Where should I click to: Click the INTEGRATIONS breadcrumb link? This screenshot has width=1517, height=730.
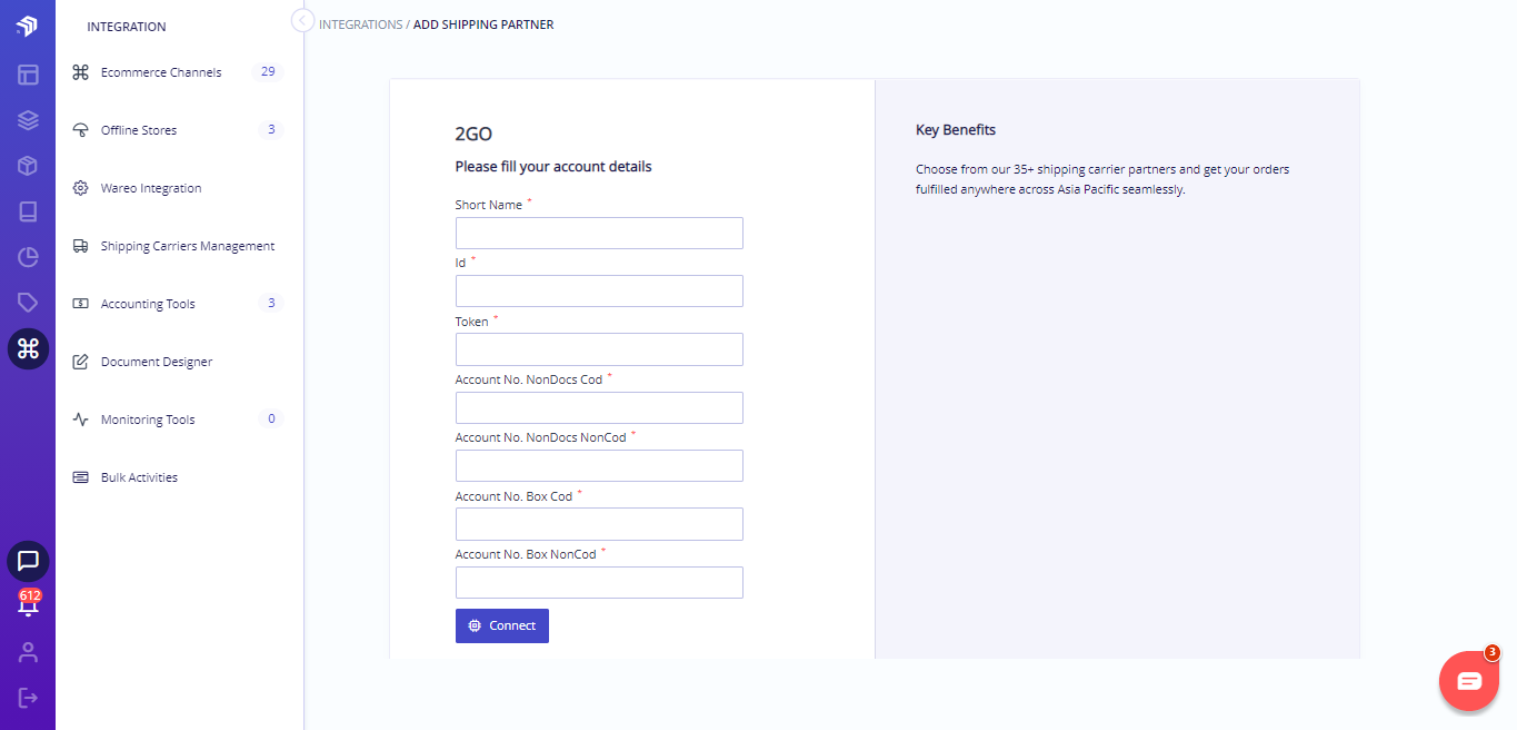click(361, 24)
